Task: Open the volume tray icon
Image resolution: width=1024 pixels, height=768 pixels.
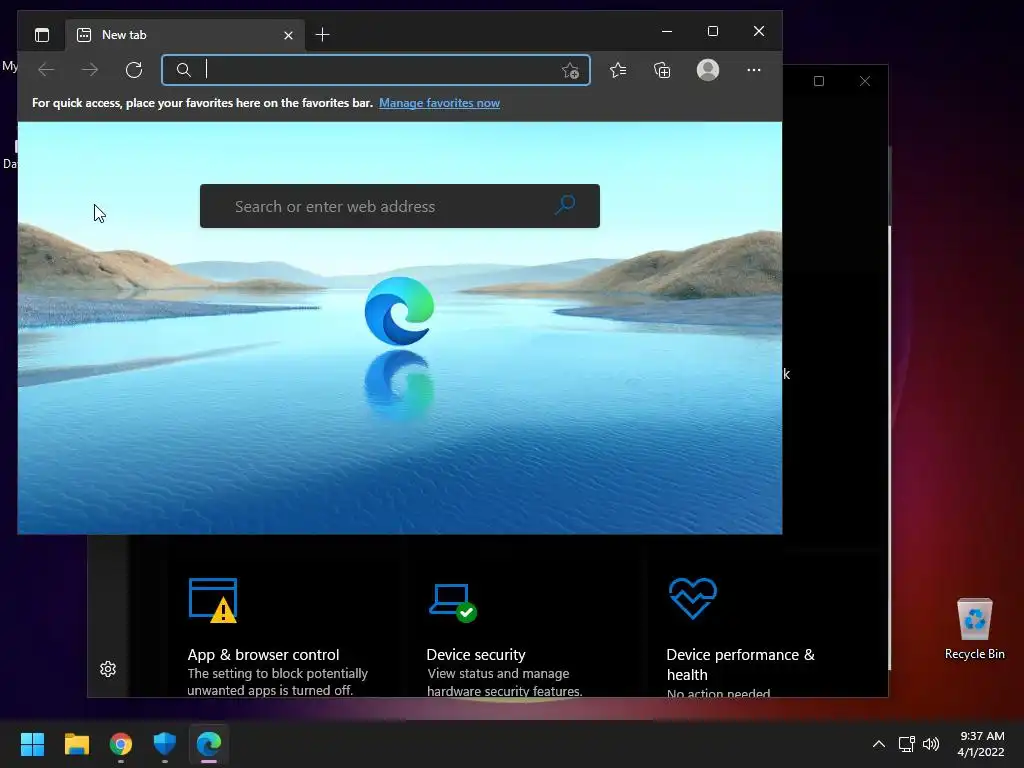Action: point(931,744)
